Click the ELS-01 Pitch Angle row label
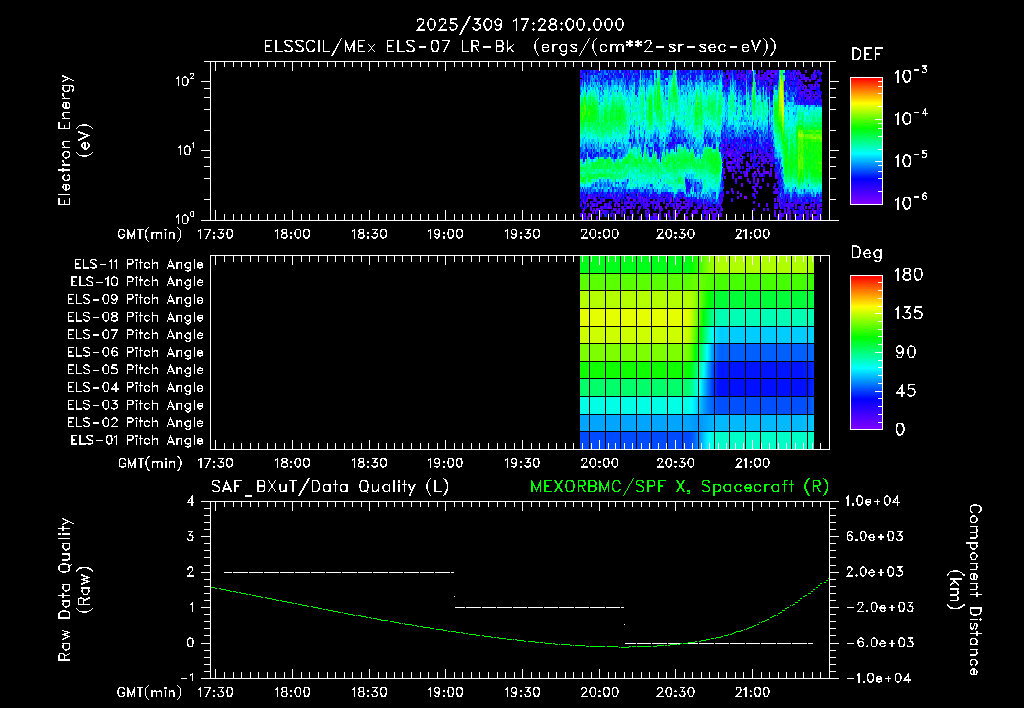Screen dimensions: 1024x708 point(137,440)
